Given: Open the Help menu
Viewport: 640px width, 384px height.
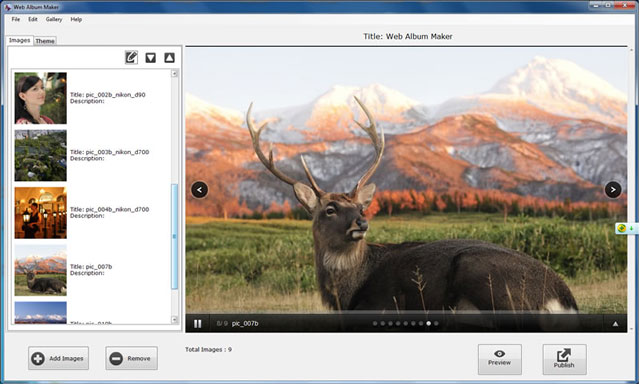Looking at the screenshot, I should pos(76,19).
